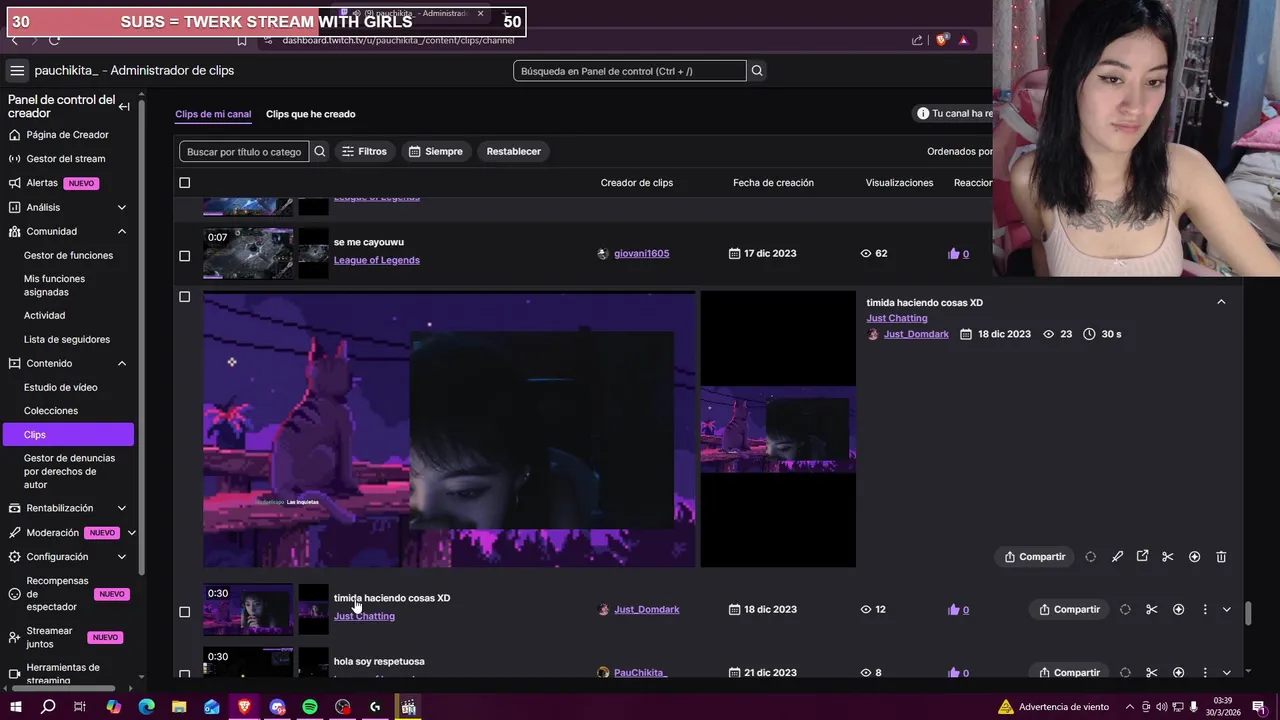Trim the expanded clip with scissors icon
Image resolution: width=1280 pixels, height=720 pixels.
(x=1168, y=557)
